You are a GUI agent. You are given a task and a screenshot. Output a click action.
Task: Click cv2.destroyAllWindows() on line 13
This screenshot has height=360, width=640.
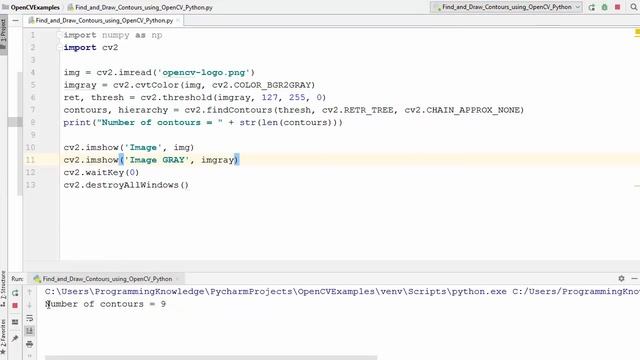pos(126,185)
